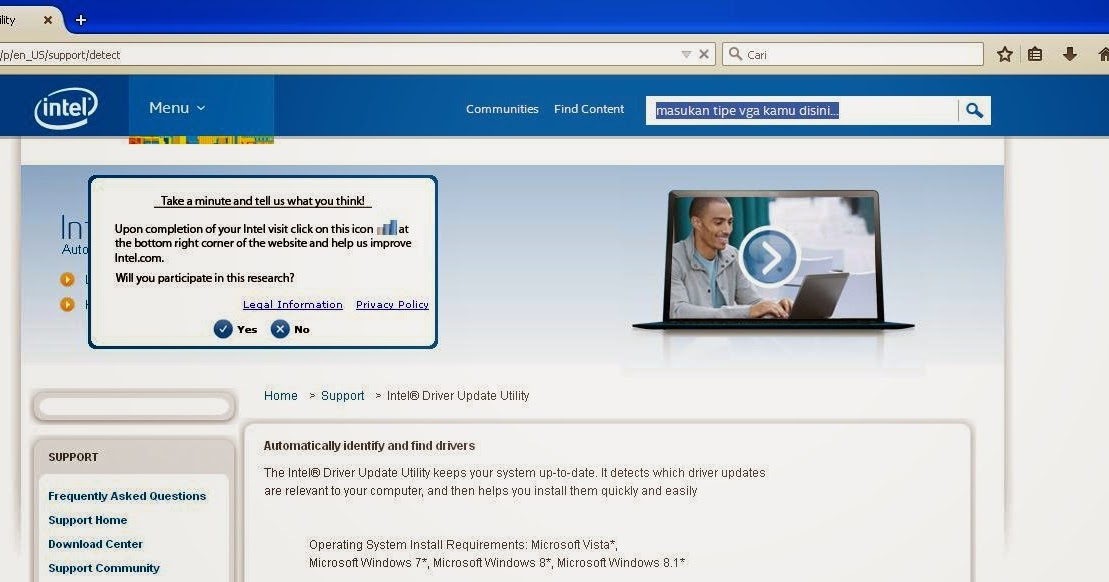
Task: Click the SUPPORT sidebar heading
Action: 73,457
